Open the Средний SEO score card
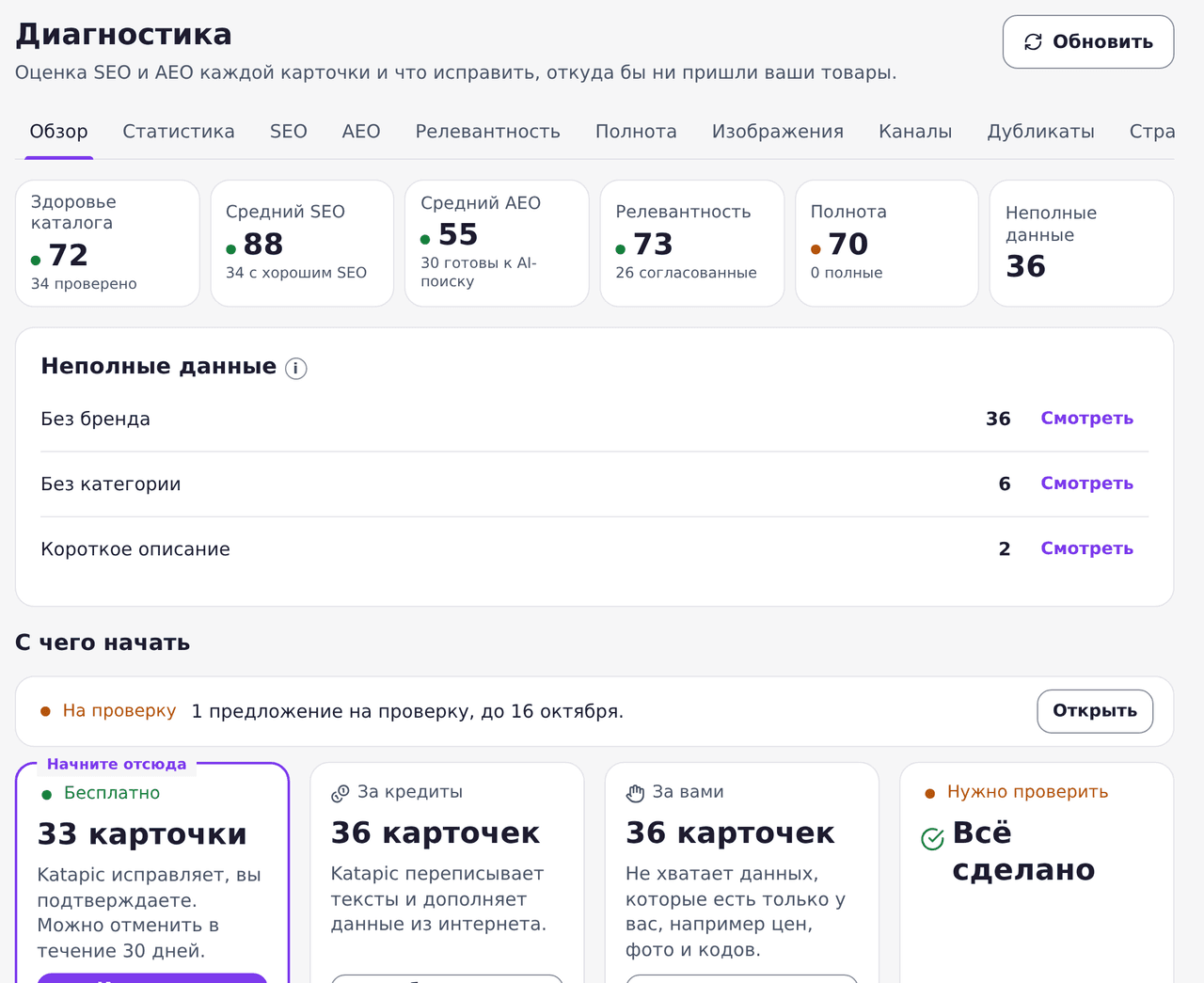The width and height of the screenshot is (1204, 983). click(x=302, y=244)
